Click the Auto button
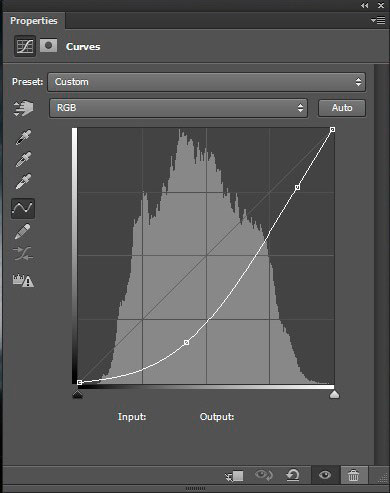This screenshot has height=493, width=390. [342, 108]
